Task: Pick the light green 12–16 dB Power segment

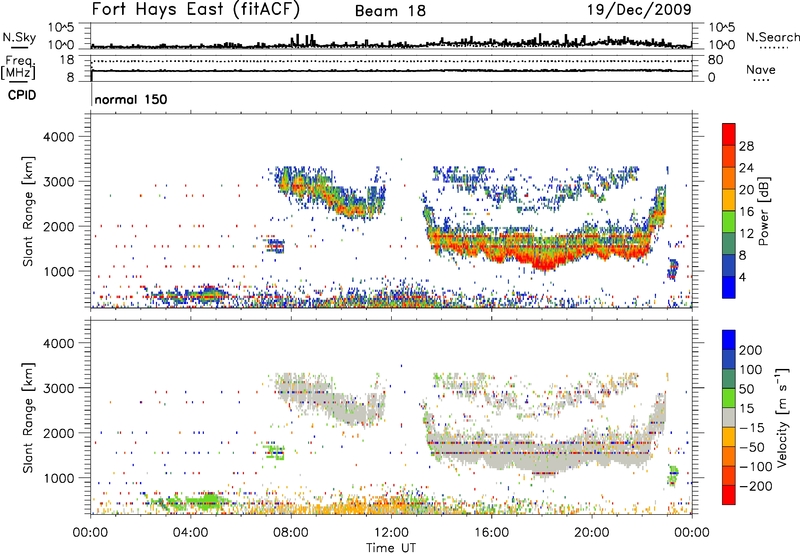Action: coord(729,222)
